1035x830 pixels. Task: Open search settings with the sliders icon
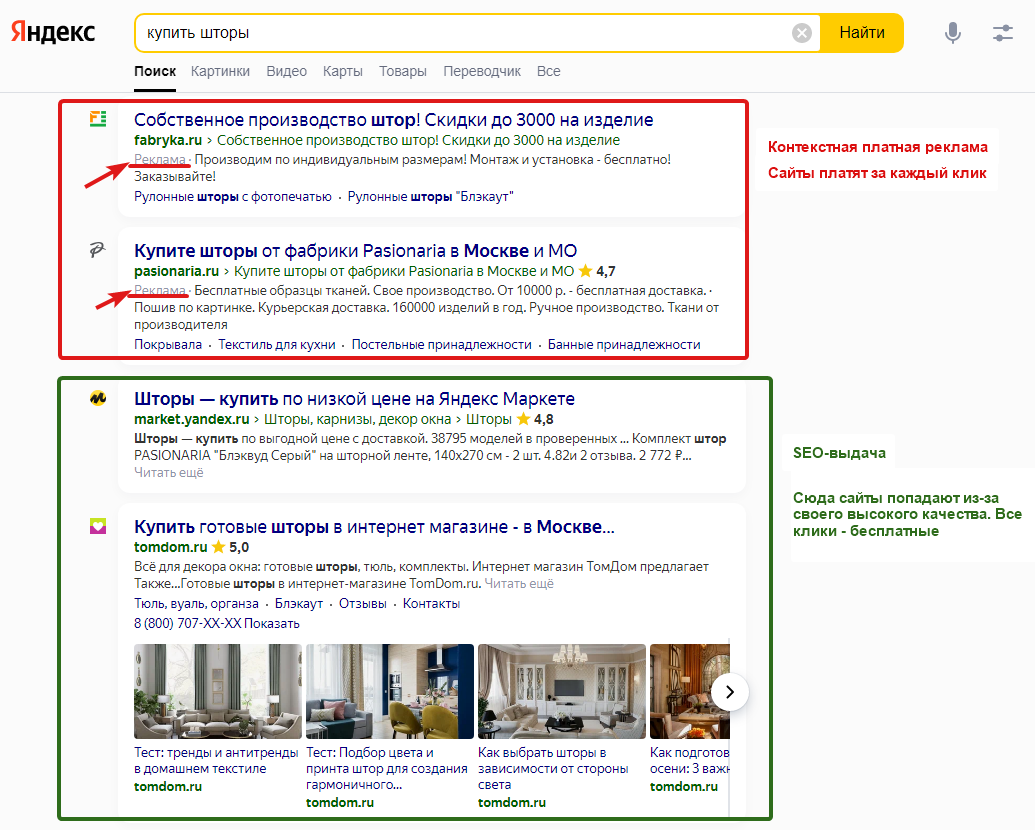(x=1003, y=33)
